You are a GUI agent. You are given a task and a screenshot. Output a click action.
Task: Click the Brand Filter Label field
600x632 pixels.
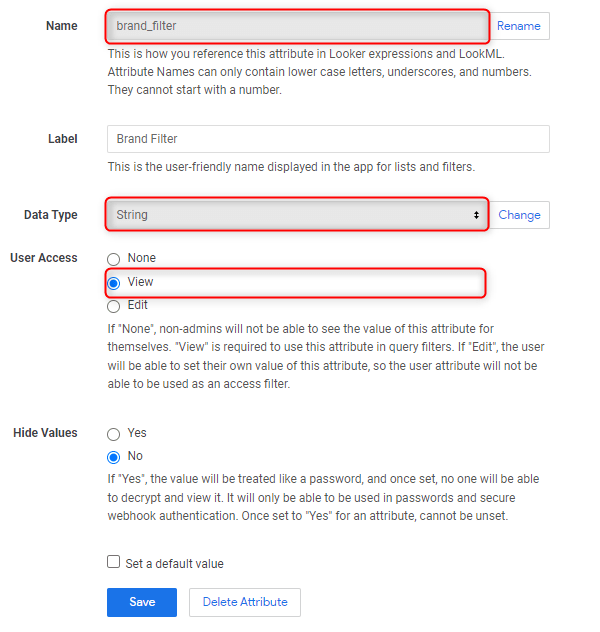pos(328,139)
